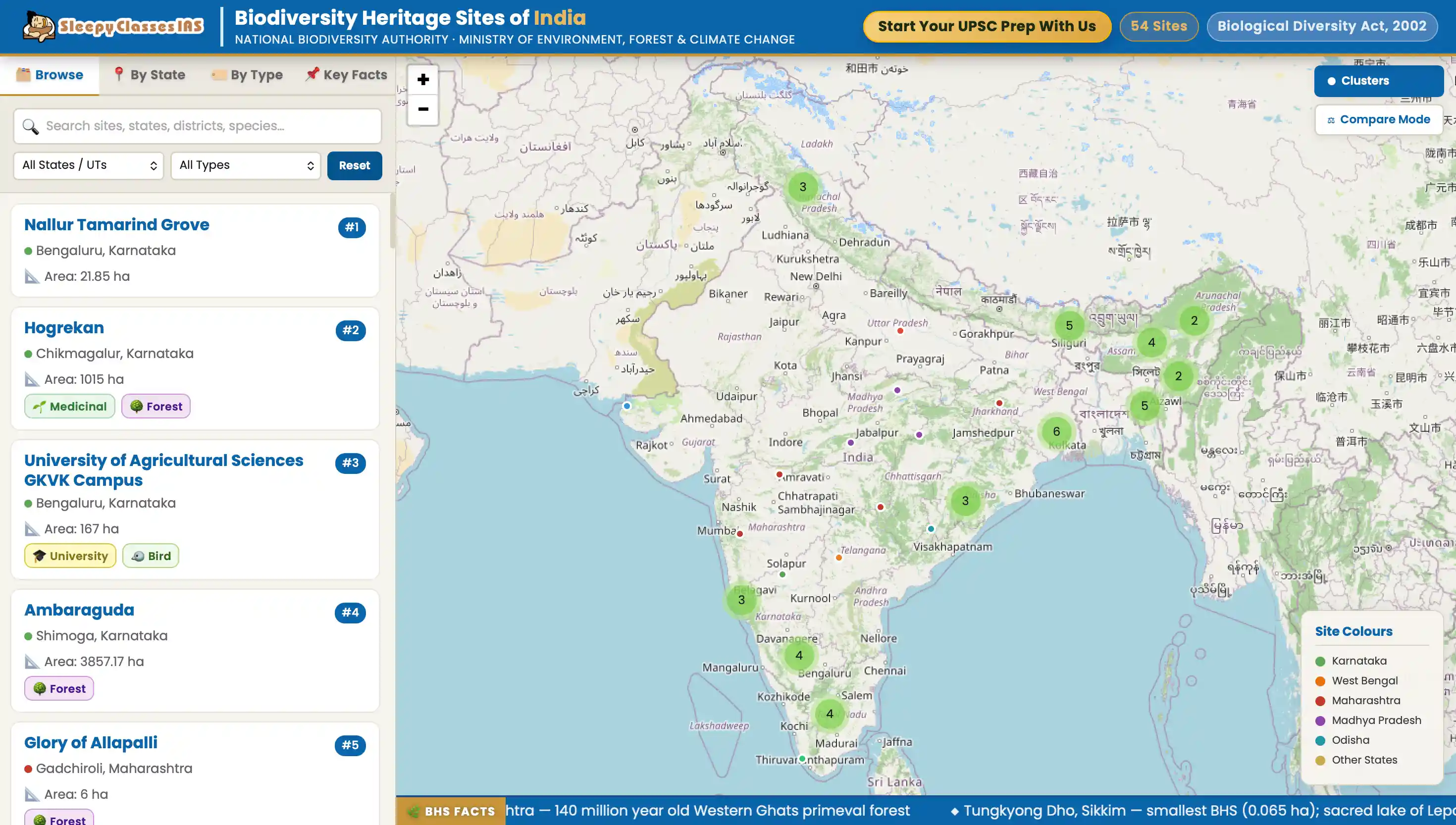Viewport: 1456px width, 825px height.
Task: Click the University tag on GKVK Campus
Action: (70, 556)
